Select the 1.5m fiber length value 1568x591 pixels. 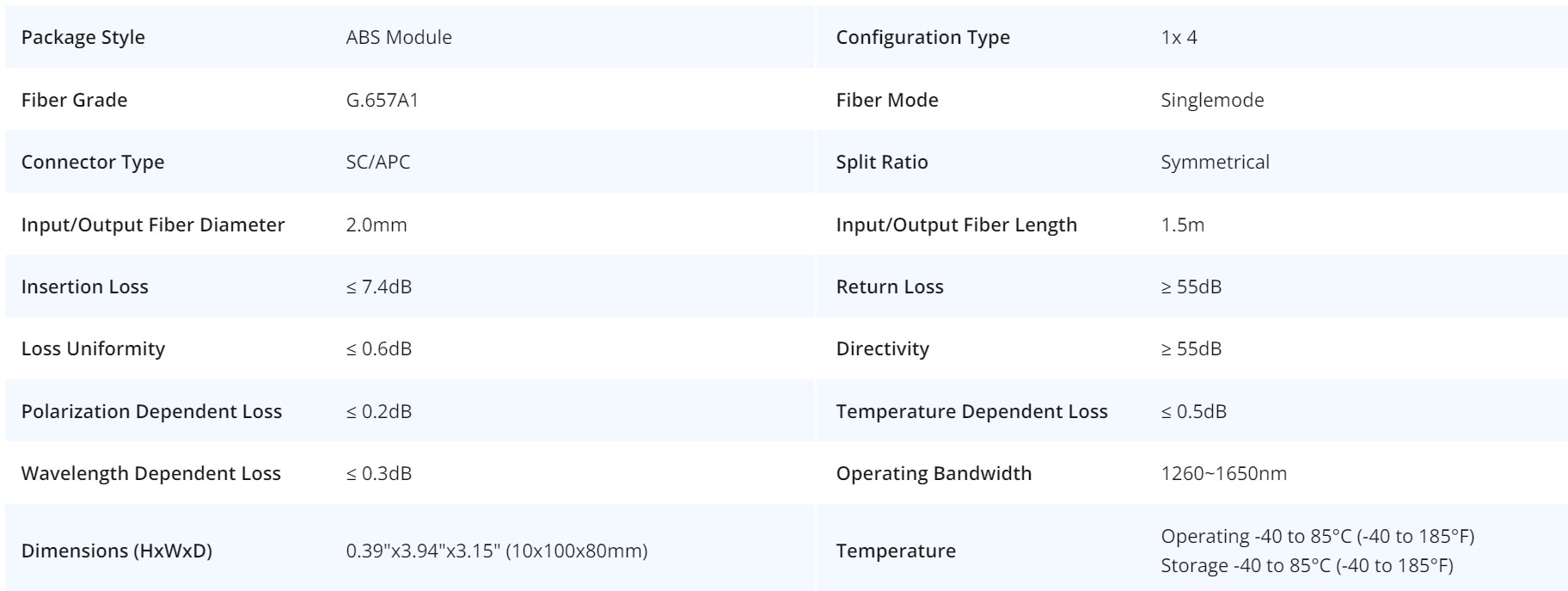[1182, 225]
